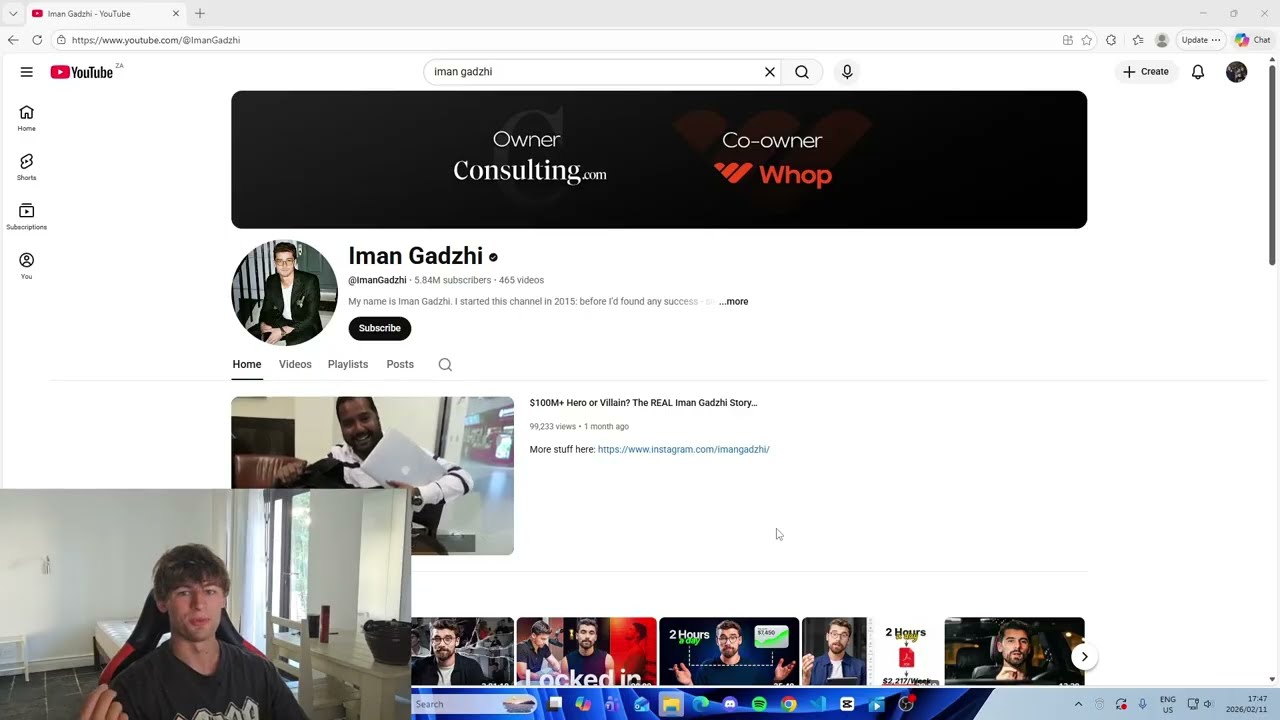This screenshot has height=720, width=1280.
Task: Open the browser profile icon
Action: pyautogui.click(x=1162, y=40)
